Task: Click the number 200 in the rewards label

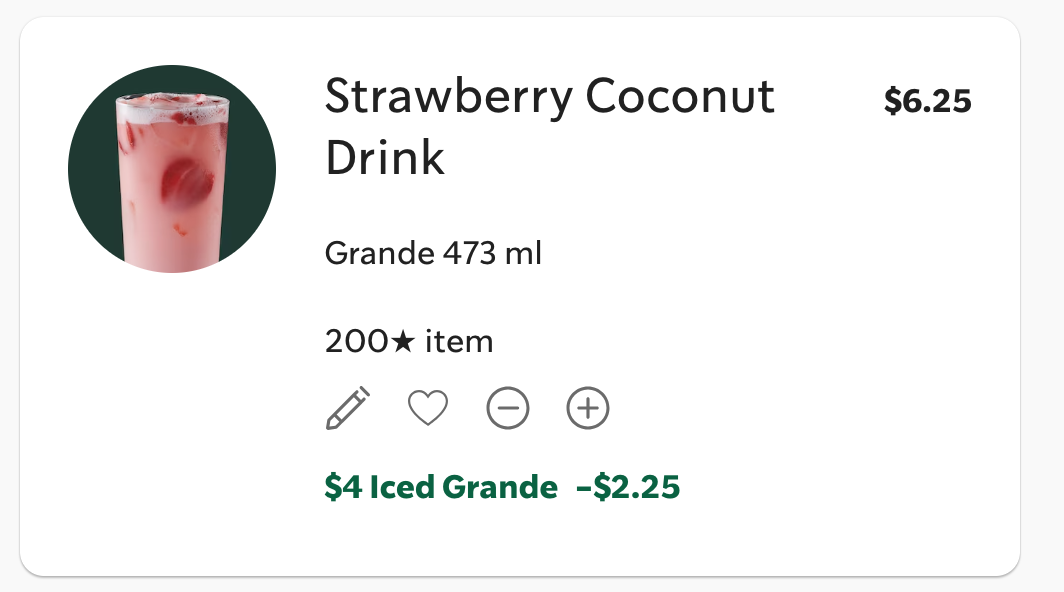Action: (357, 342)
